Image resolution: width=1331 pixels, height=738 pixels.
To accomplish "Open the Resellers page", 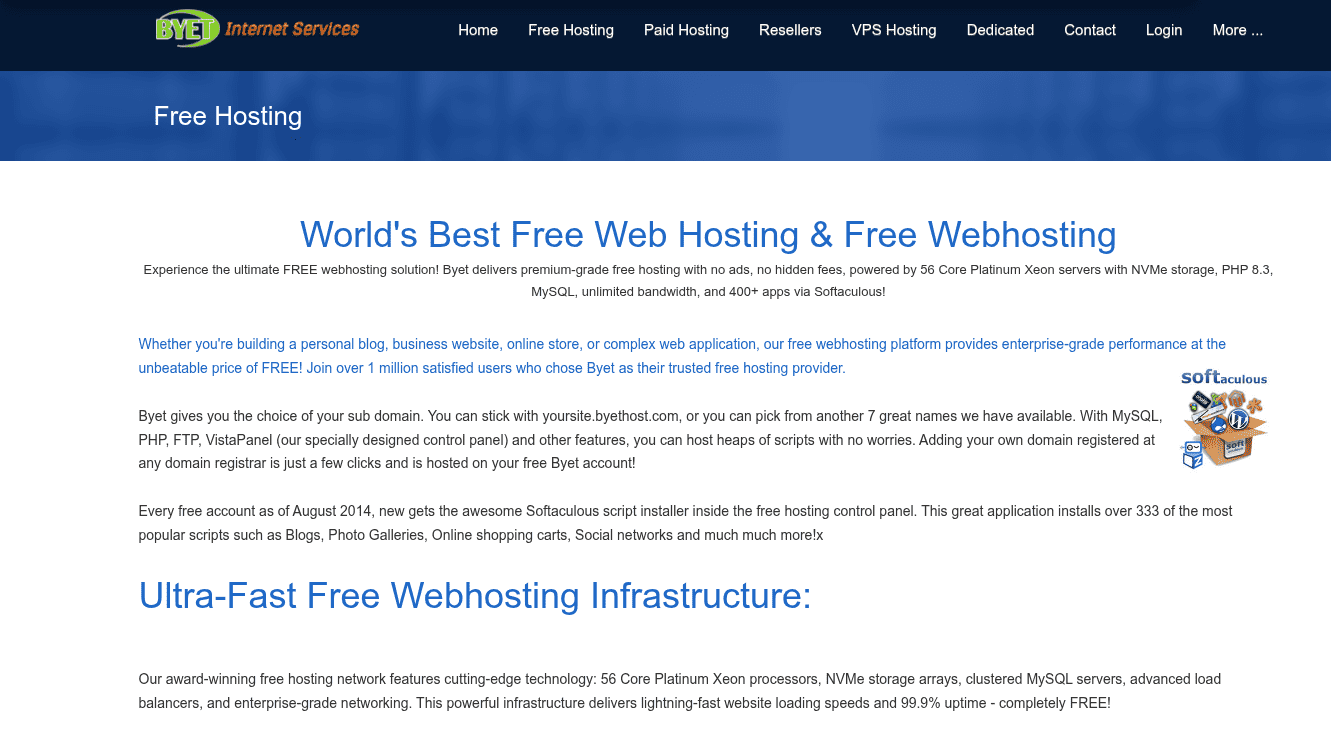I will click(790, 30).
